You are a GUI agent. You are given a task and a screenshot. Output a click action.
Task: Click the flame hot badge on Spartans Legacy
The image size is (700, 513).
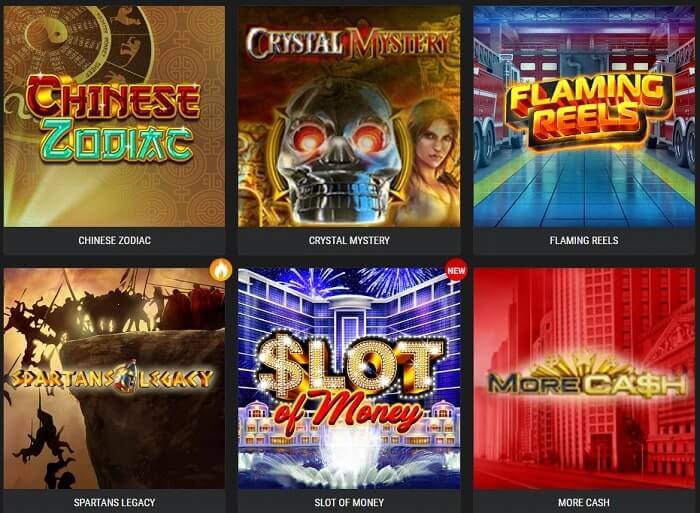click(221, 269)
